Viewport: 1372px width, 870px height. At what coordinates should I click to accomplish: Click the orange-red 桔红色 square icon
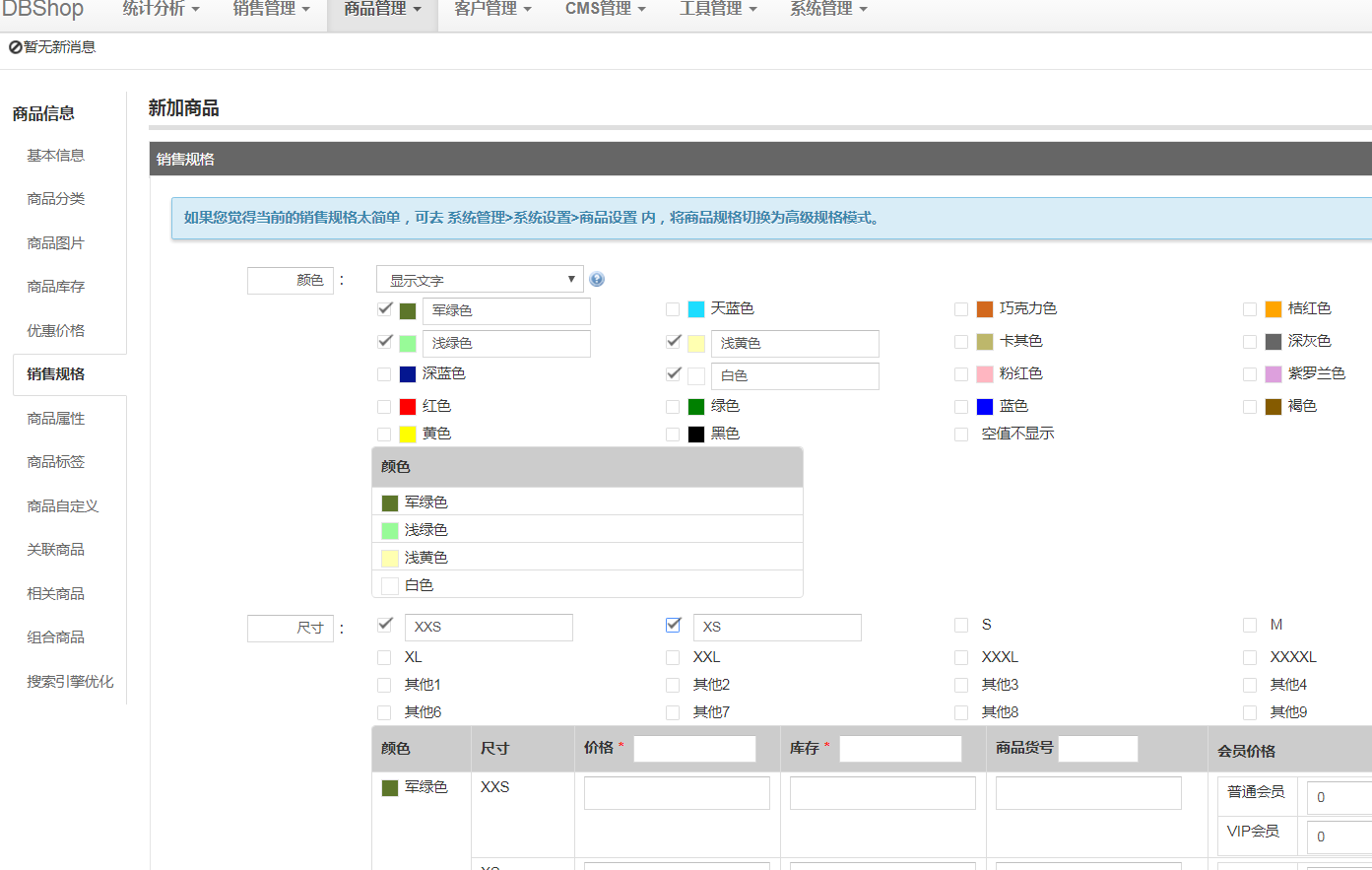[1274, 309]
